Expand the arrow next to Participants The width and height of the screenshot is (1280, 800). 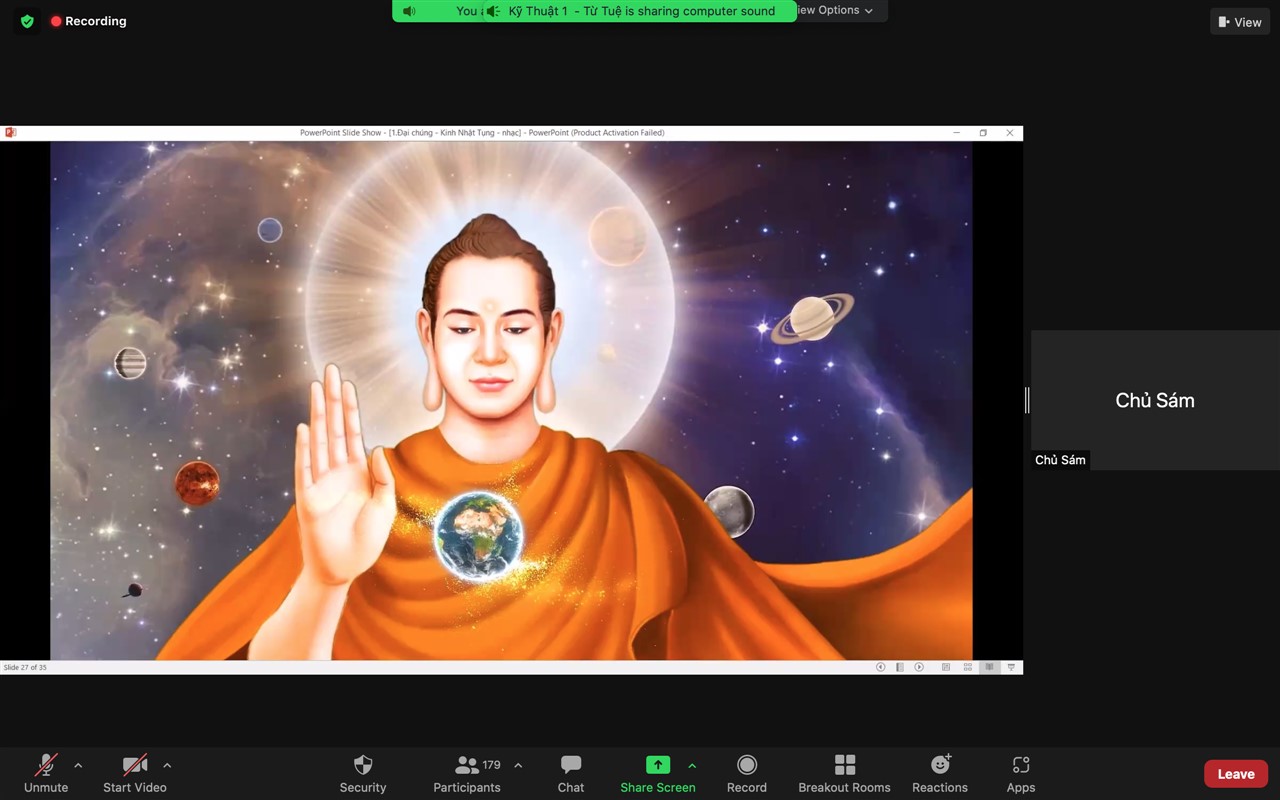coord(518,766)
